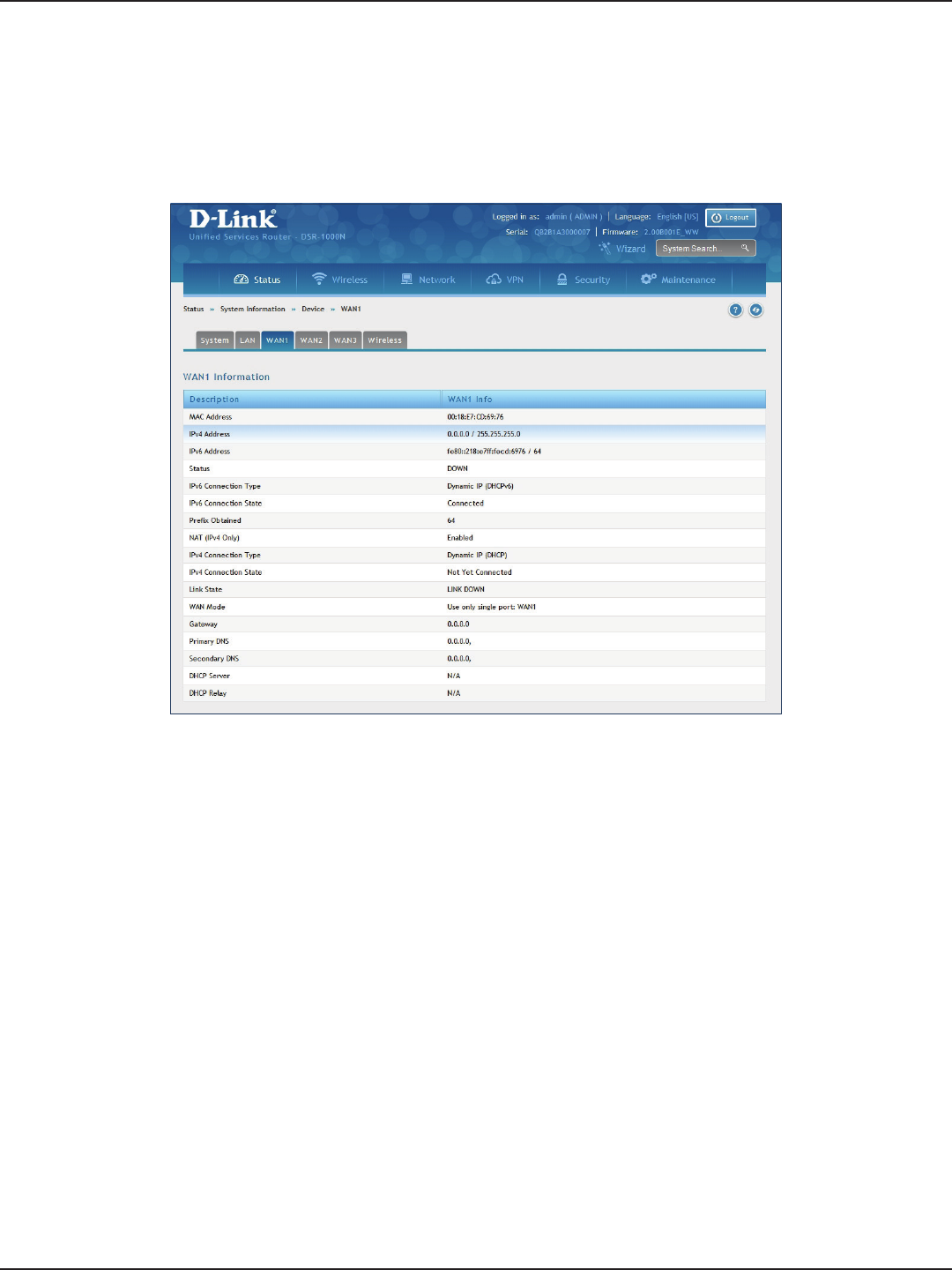The width and height of the screenshot is (952, 1270).
Task: Click the search magnifier icon
Action: (x=745, y=248)
